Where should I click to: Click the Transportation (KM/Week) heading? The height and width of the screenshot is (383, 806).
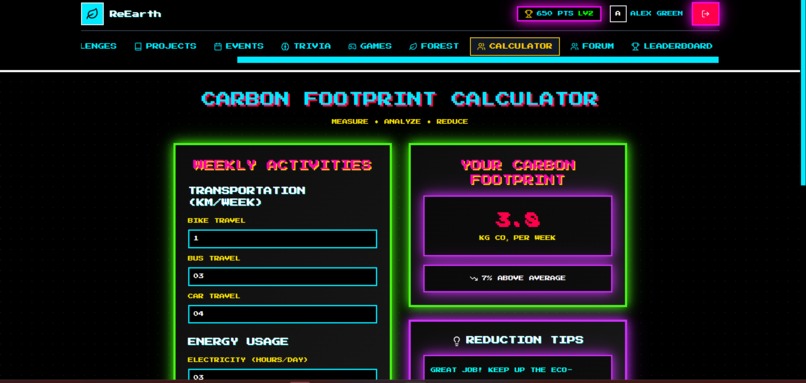click(247, 196)
